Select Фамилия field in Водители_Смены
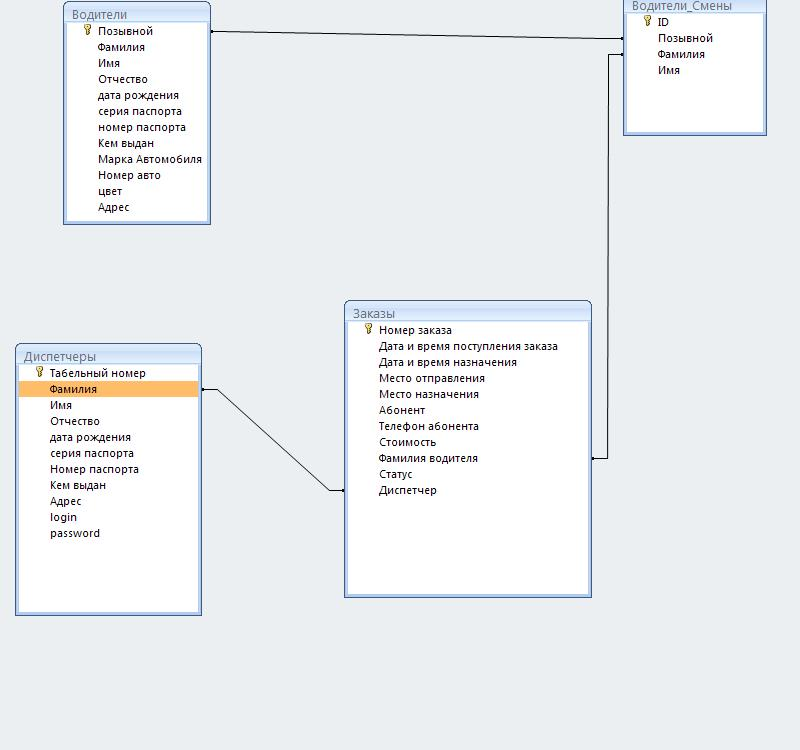The image size is (800, 750). coord(681,54)
